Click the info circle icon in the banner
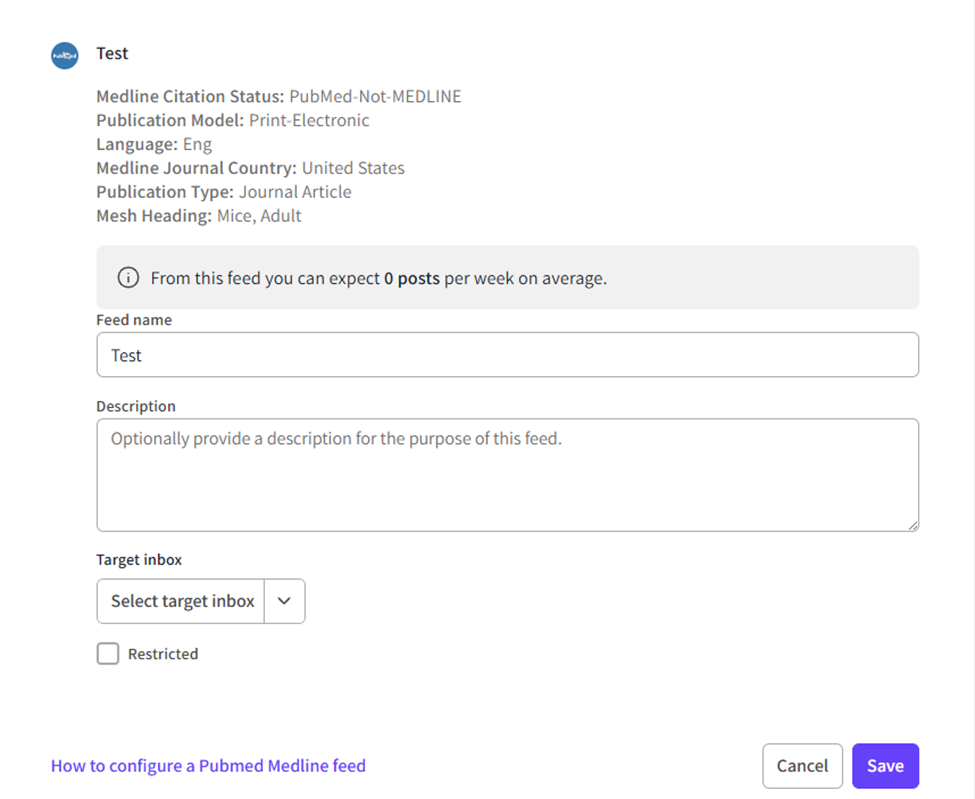This screenshot has height=799, width=975. (x=128, y=278)
